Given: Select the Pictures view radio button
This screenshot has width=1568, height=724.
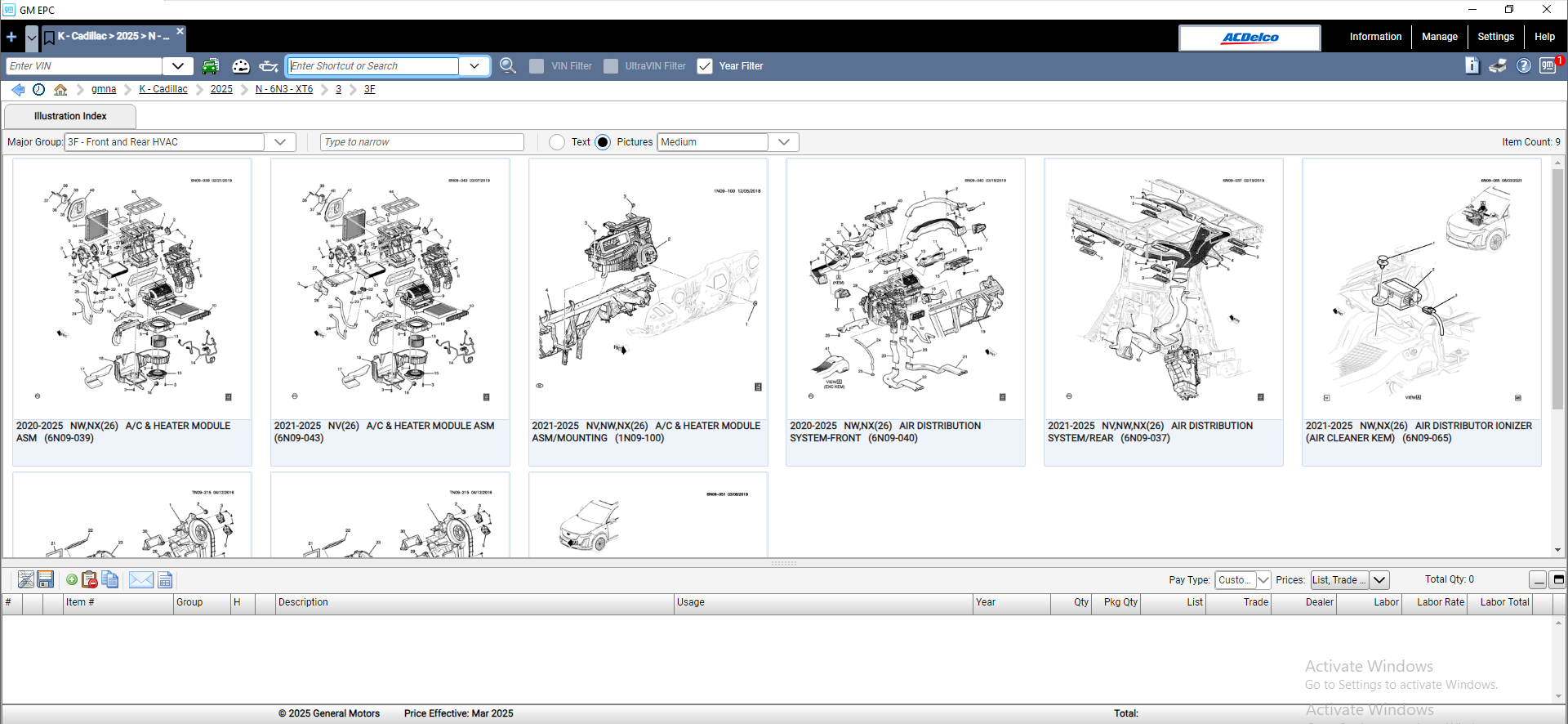Looking at the screenshot, I should point(603,142).
